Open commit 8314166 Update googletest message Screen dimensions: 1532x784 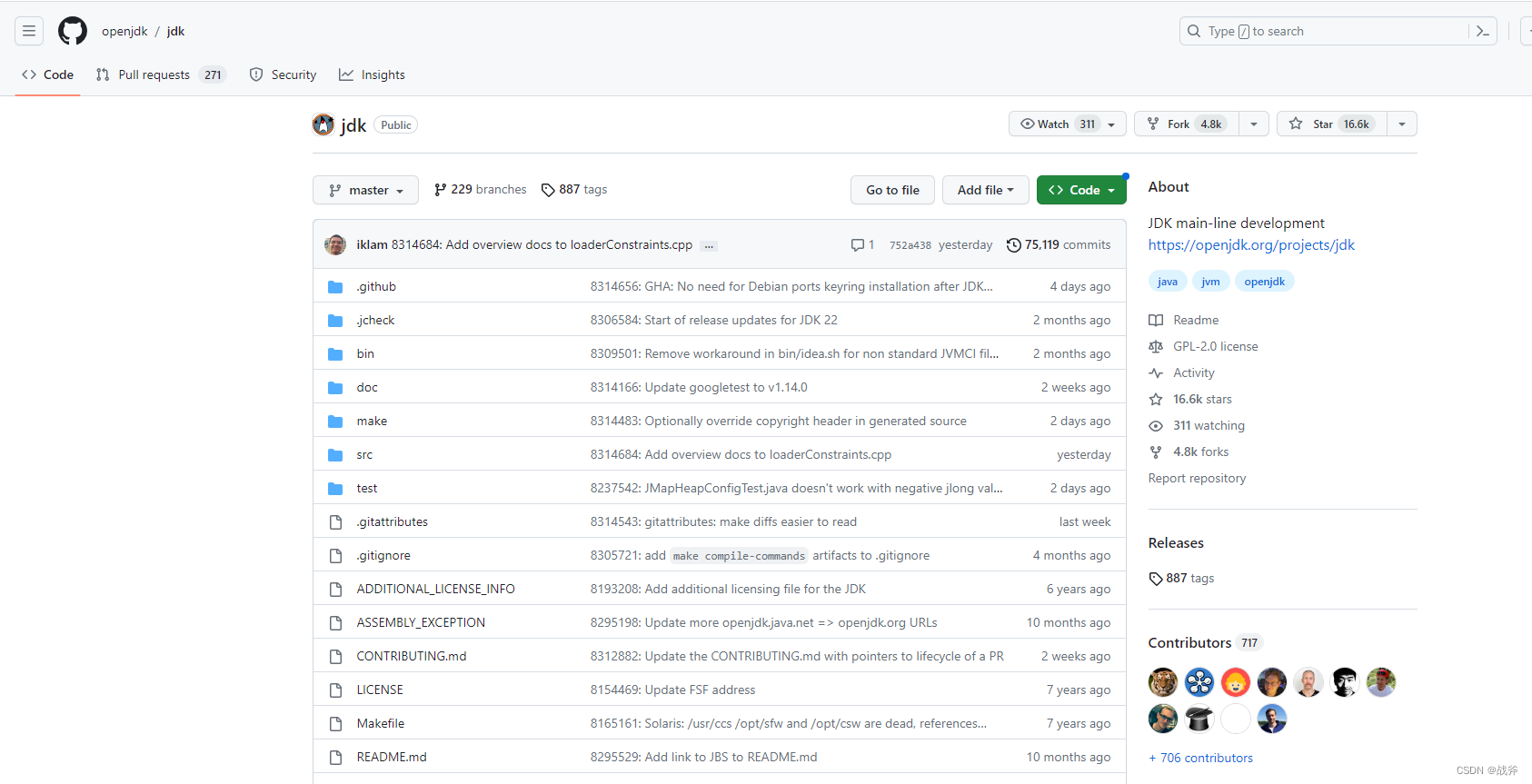pyautogui.click(x=699, y=387)
